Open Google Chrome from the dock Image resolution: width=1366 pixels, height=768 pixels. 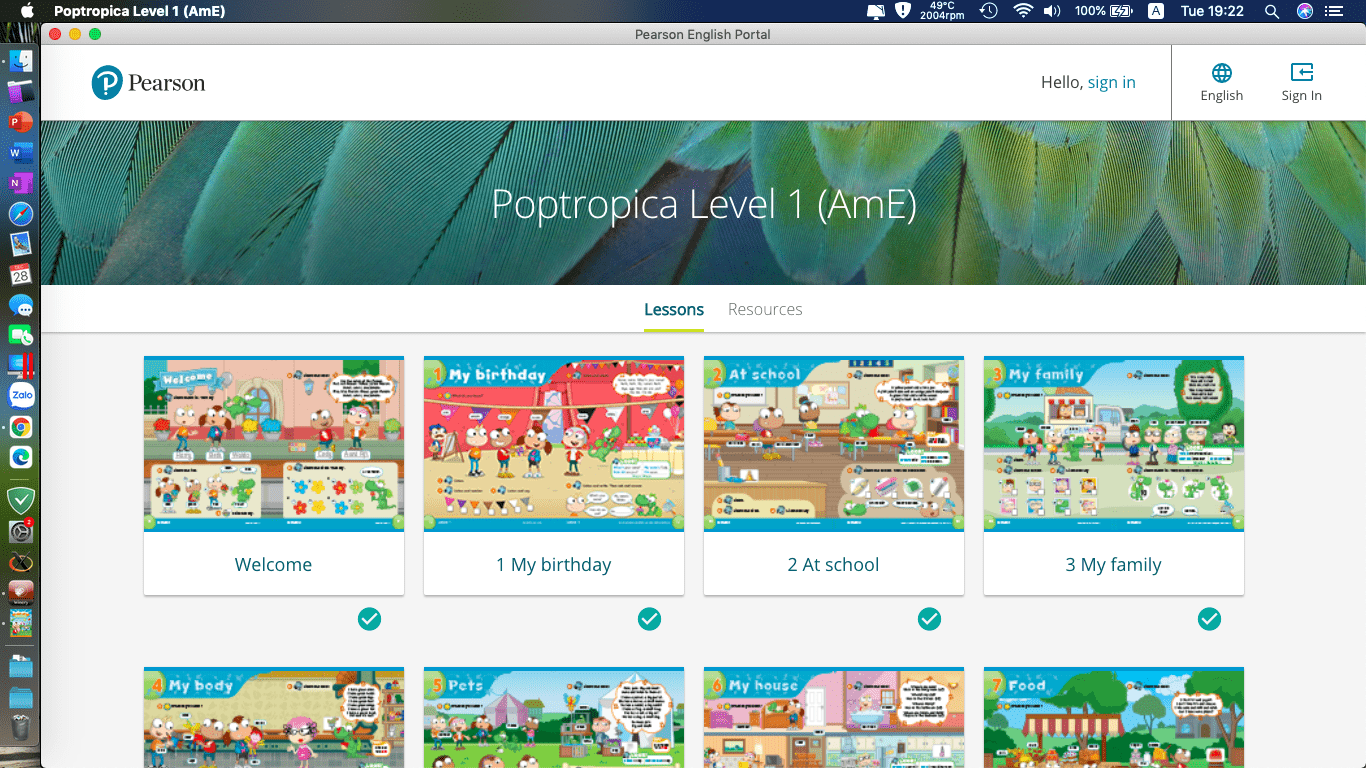[x=21, y=426]
